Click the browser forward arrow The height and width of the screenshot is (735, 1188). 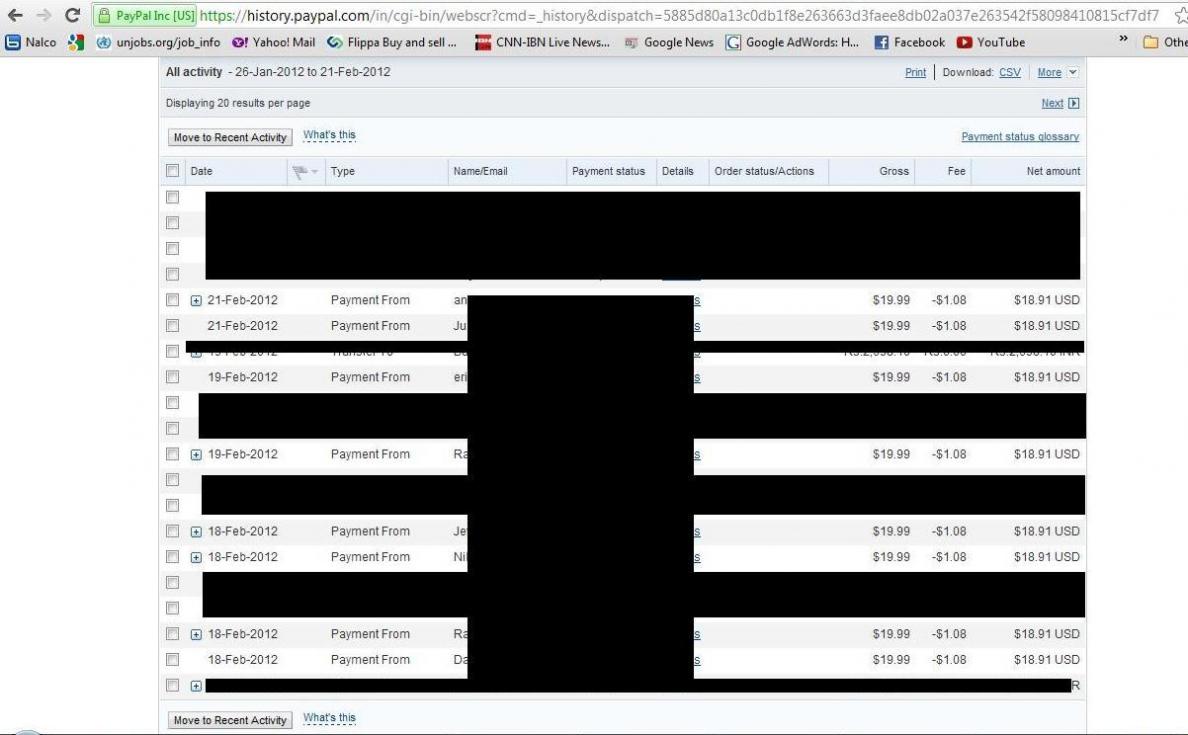point(44,15)
